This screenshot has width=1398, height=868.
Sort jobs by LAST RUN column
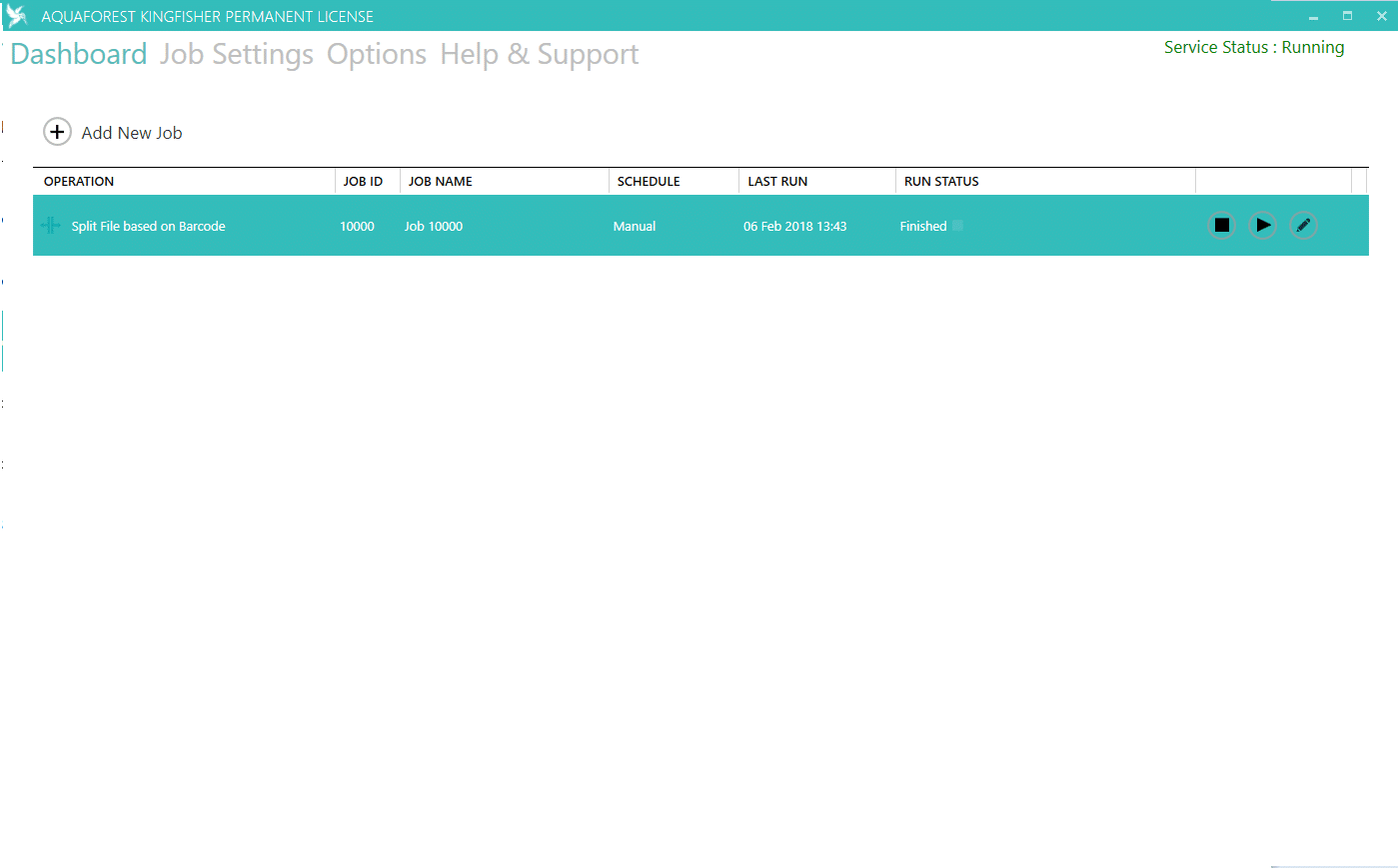pos(777,181)
